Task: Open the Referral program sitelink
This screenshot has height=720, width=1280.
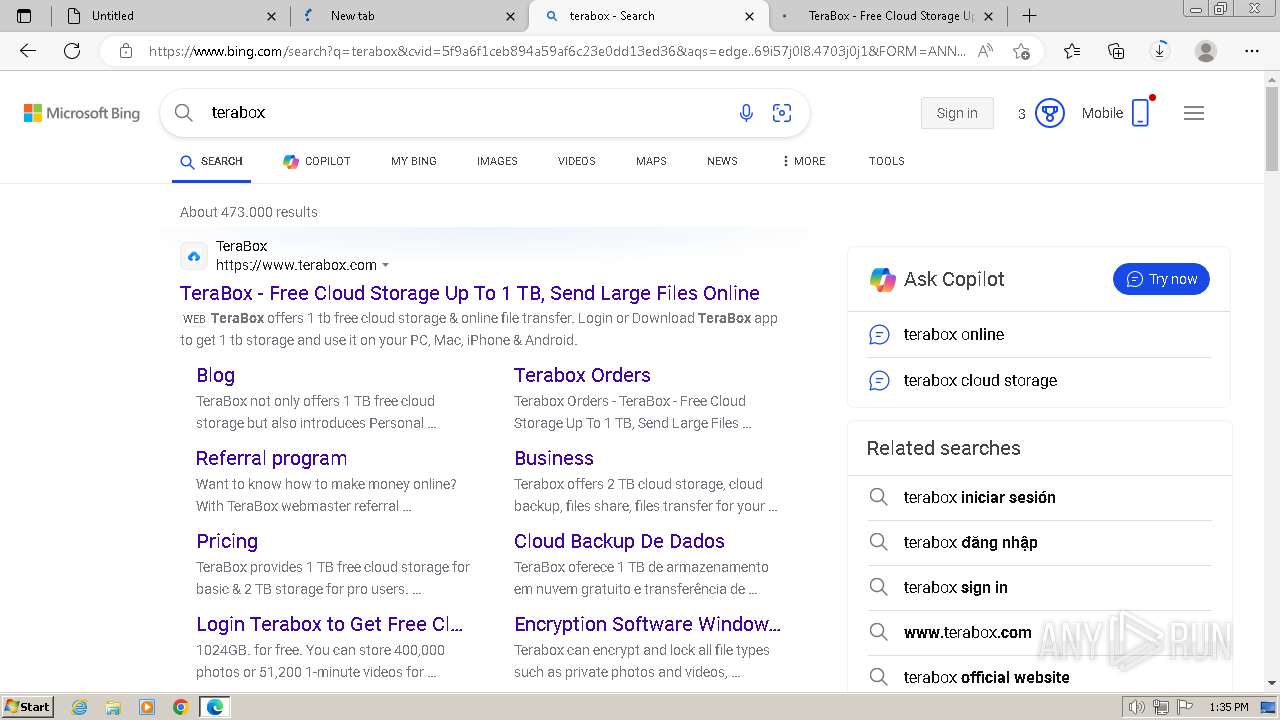Action: point(271,458)
